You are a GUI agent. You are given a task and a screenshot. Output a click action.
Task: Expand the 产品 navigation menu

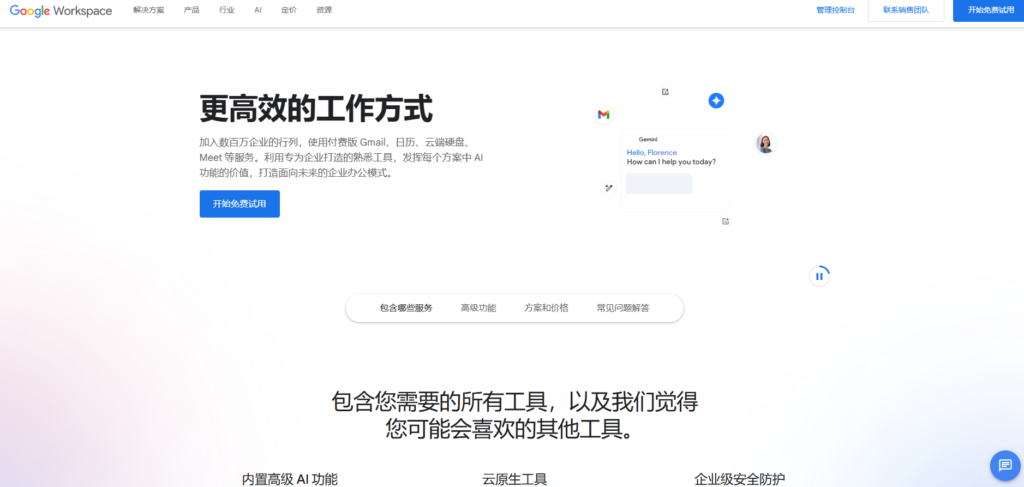click(192, 10)
